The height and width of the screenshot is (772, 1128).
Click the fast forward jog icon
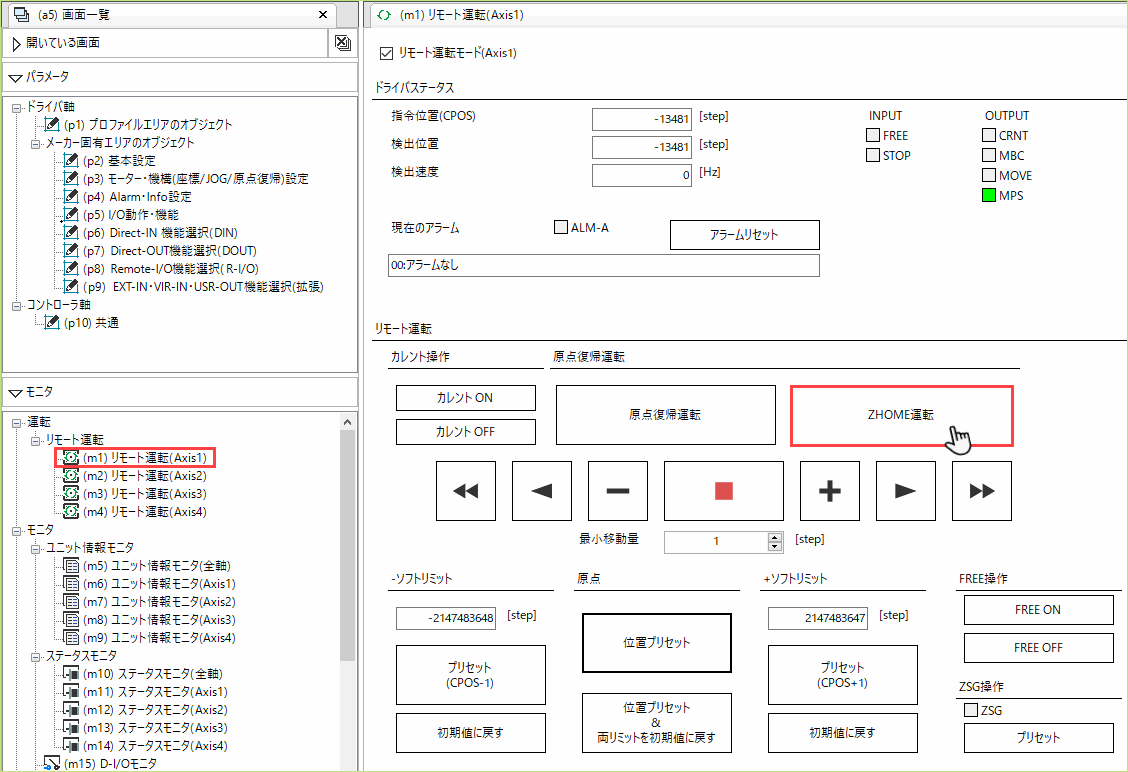click(x=981, y=491)
